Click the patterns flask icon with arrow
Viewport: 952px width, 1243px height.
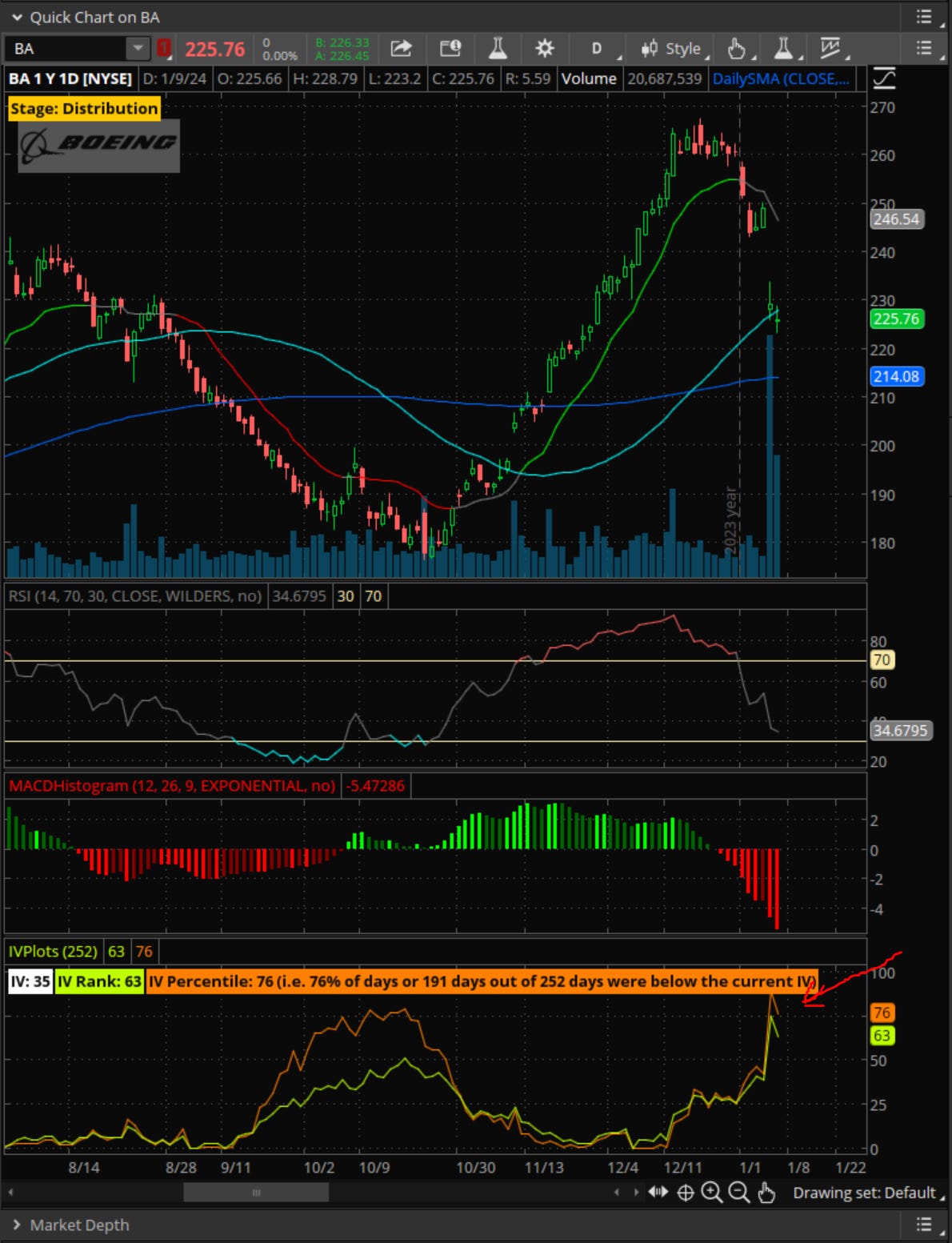click(x=784, y=48)
